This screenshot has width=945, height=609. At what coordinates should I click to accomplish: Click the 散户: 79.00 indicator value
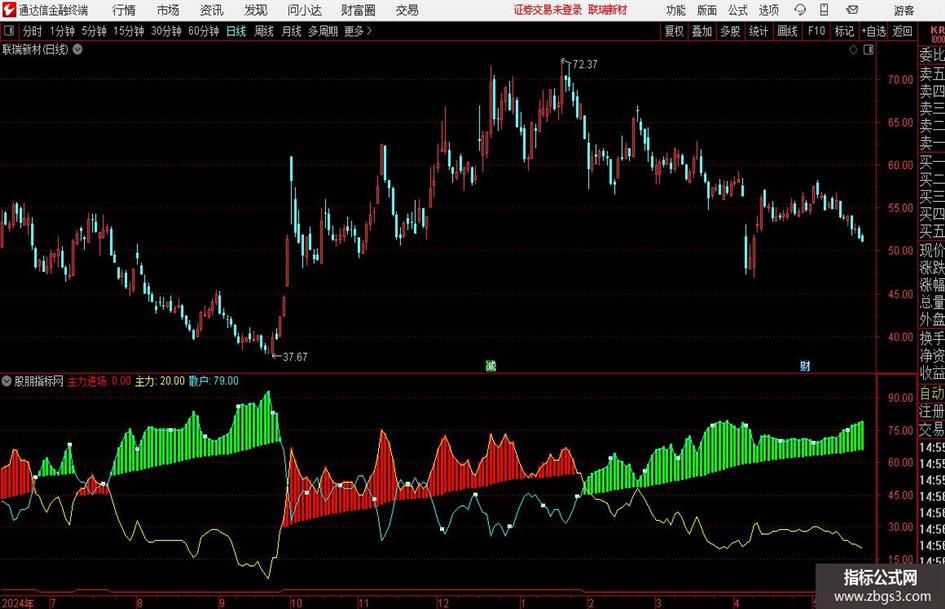[x=213, y=381]
